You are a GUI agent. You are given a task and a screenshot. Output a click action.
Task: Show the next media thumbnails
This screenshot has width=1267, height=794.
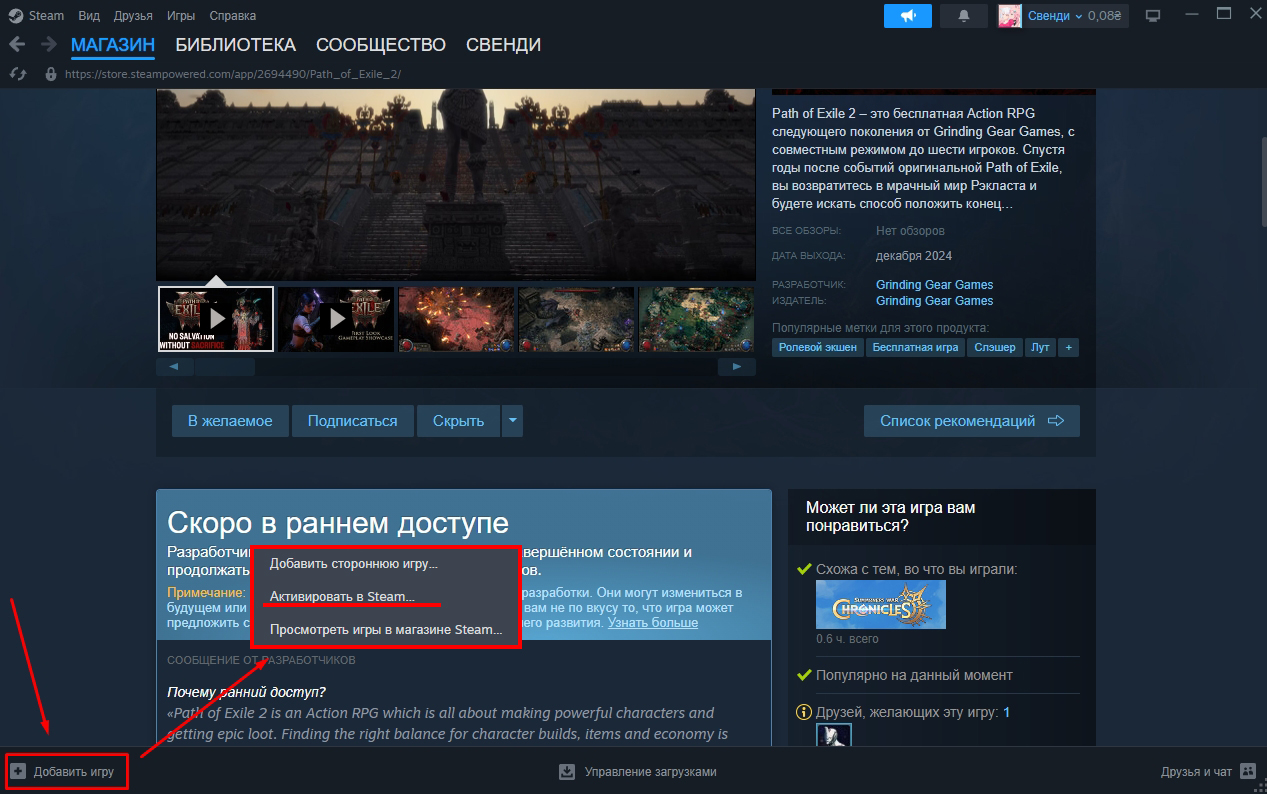[x=737, y=367]
